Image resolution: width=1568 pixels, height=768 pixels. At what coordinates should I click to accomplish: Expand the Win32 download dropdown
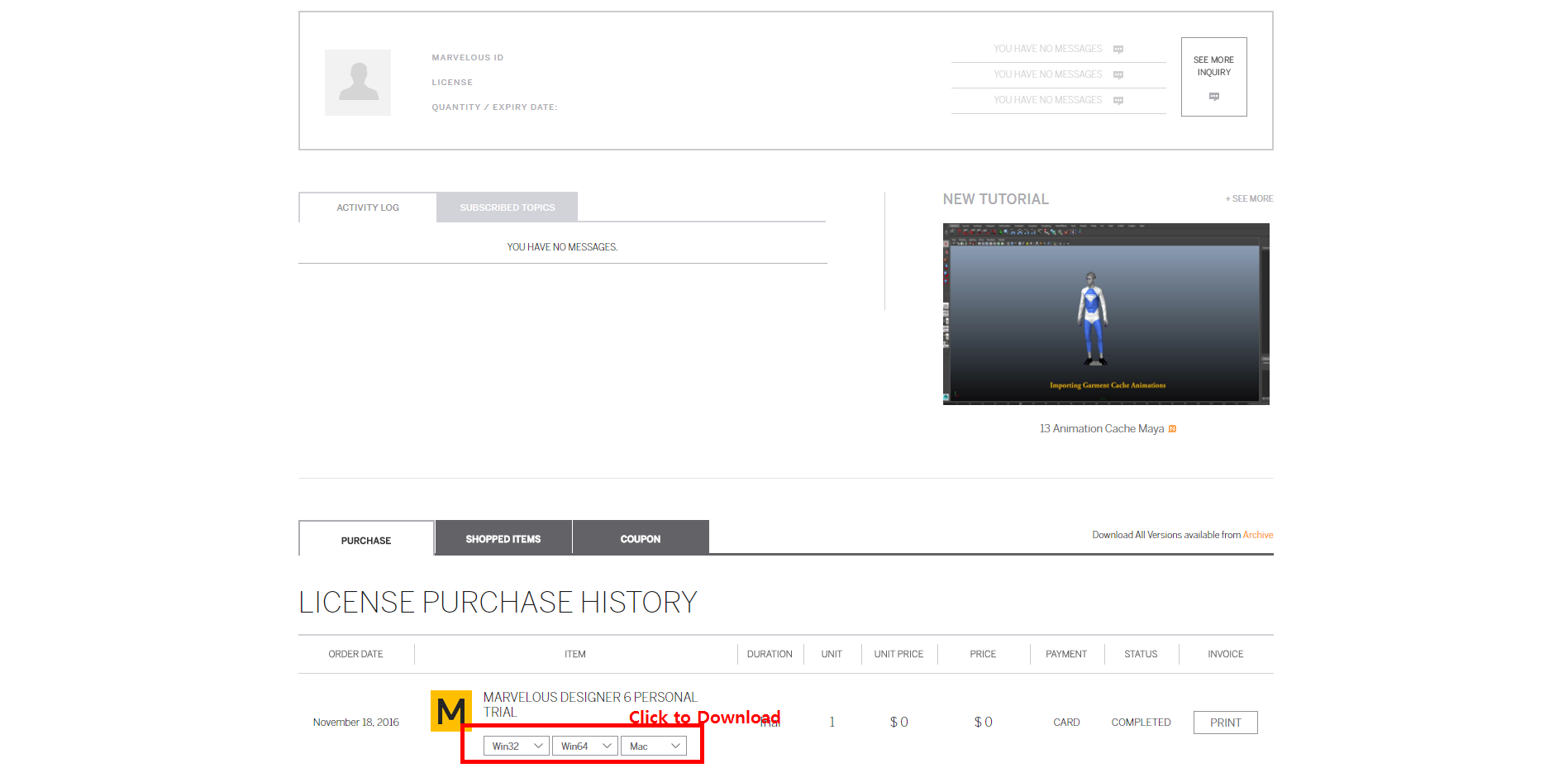pos(517,746)
